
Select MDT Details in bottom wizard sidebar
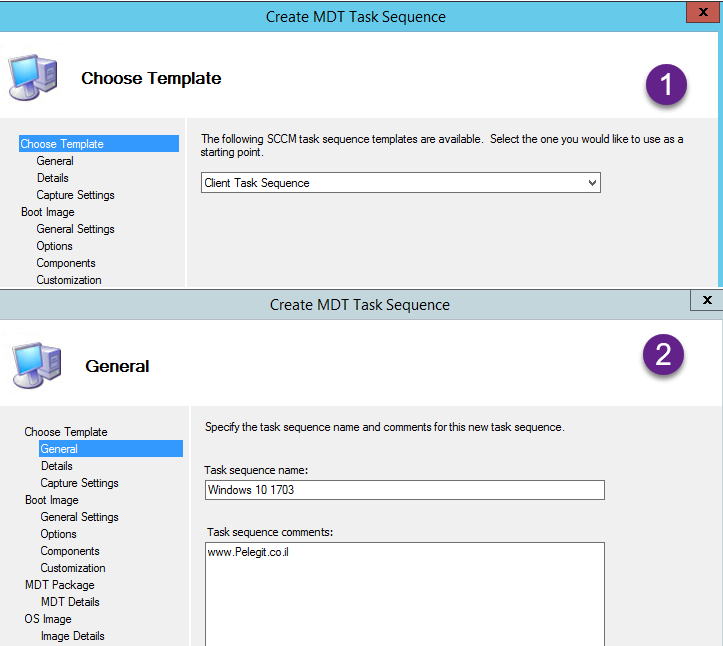point(70,602)
